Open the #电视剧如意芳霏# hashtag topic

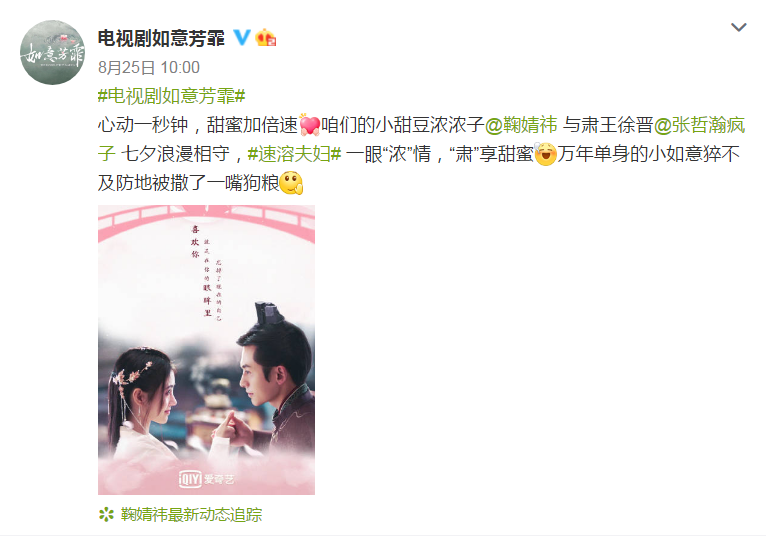(171, 96)
